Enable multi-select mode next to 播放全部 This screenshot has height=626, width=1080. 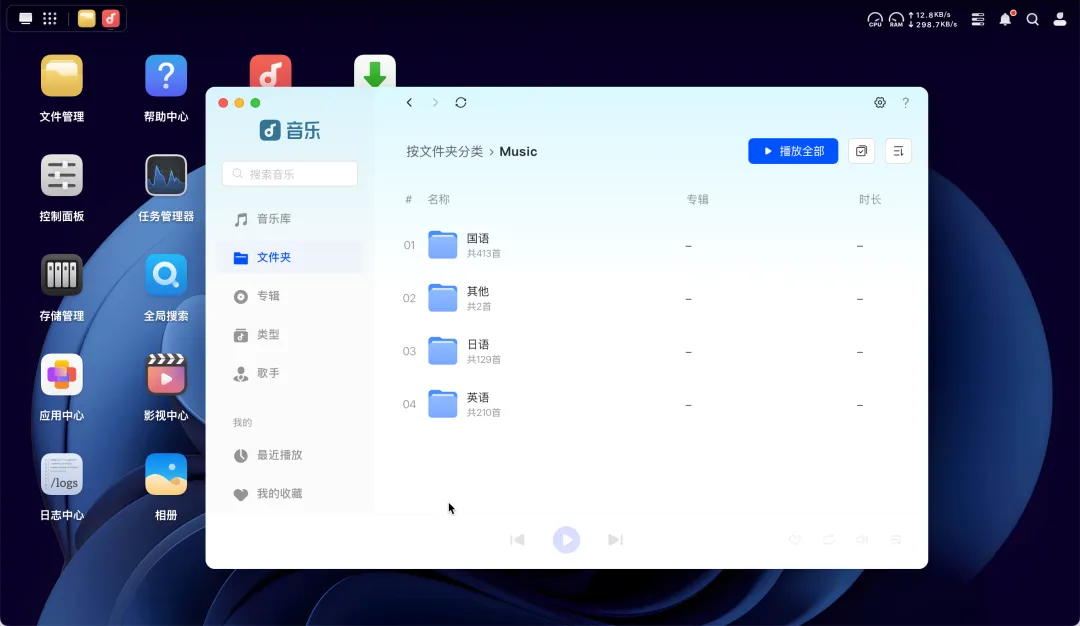tap(861, 152)
